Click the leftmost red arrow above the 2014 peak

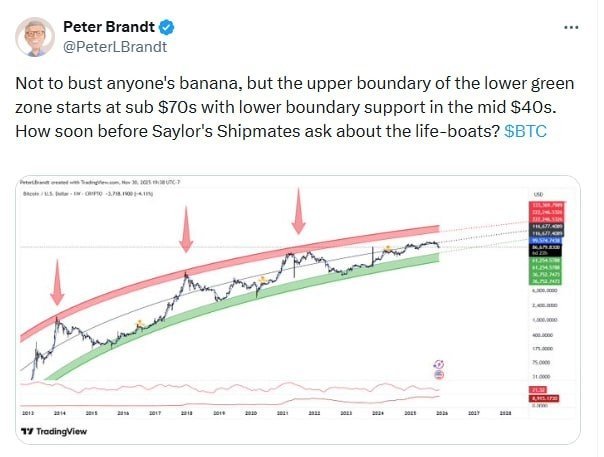pyautogui.click(x=56, y=283)
